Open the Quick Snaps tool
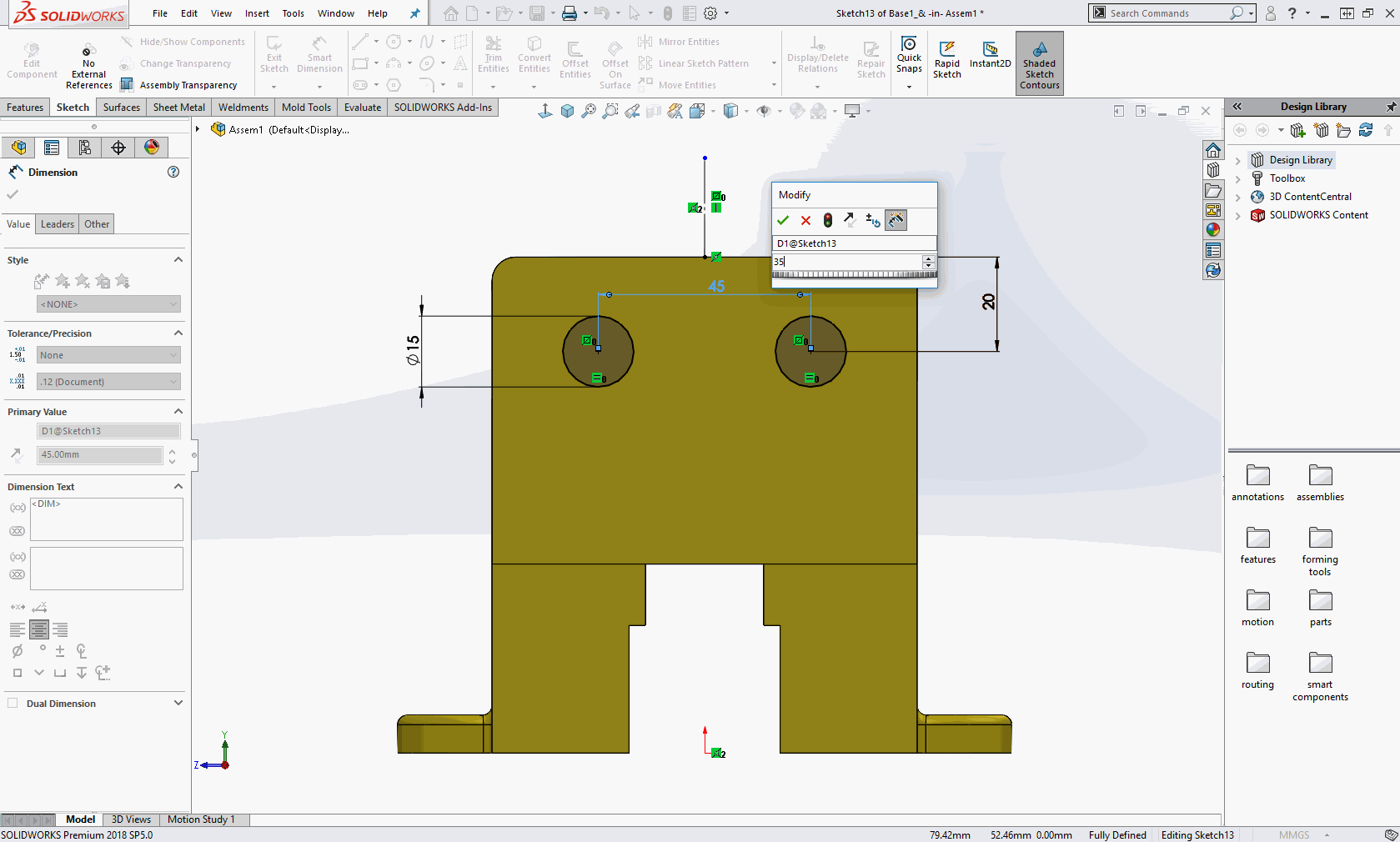The height and width of the screenshot is (842, 1400). pos(909,55)
